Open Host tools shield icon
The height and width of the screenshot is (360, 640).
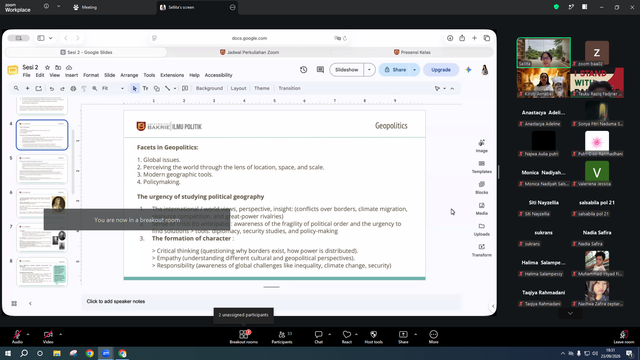[x=373, y=334]
